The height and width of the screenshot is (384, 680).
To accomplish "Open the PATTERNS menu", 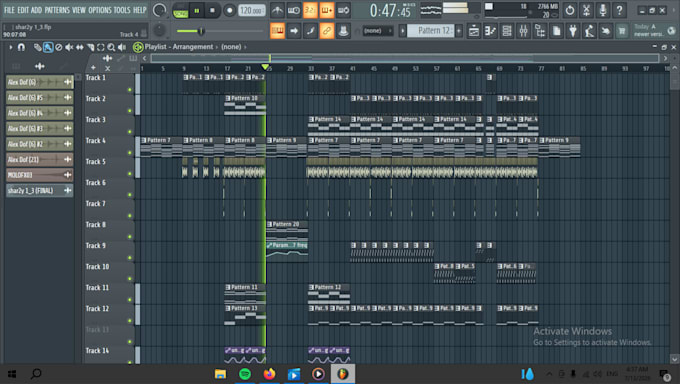I will click(x=57, y=10).
